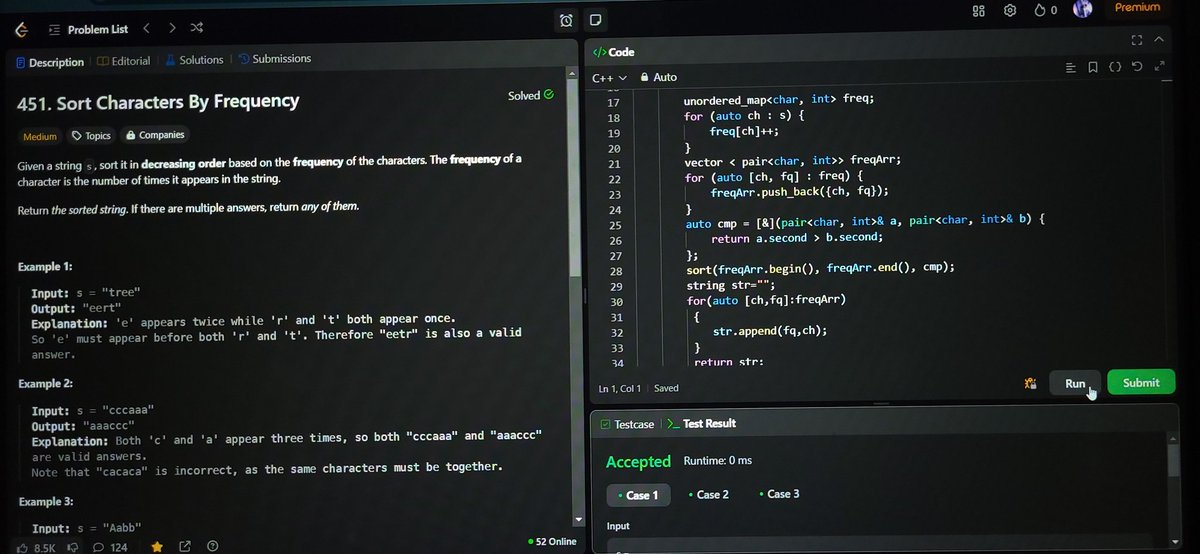Click line number 25 in the gutter

(614, 226)
